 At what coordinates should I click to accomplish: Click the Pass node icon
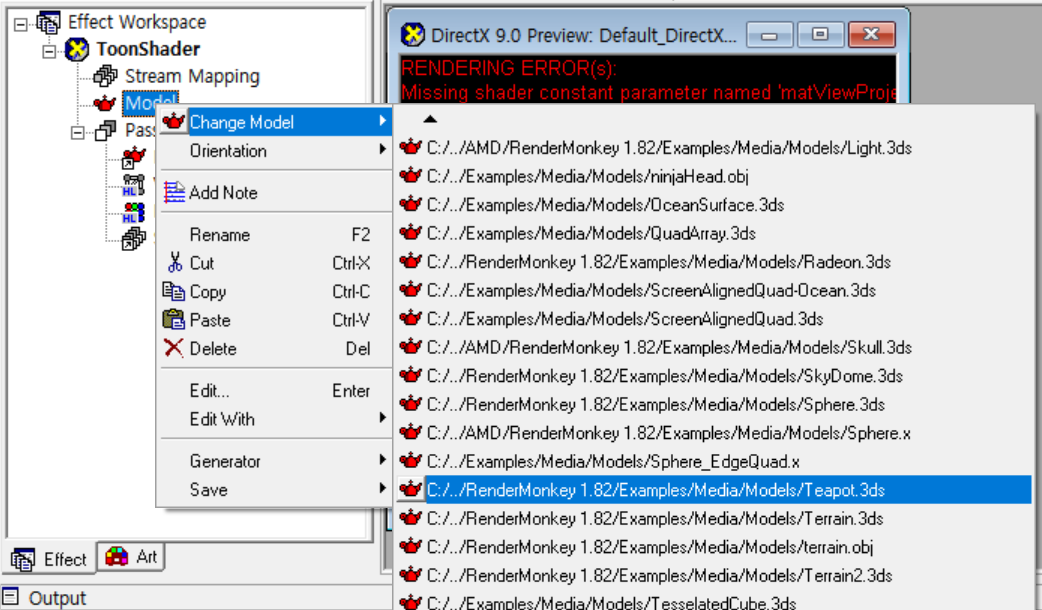[x=105, y=130]
